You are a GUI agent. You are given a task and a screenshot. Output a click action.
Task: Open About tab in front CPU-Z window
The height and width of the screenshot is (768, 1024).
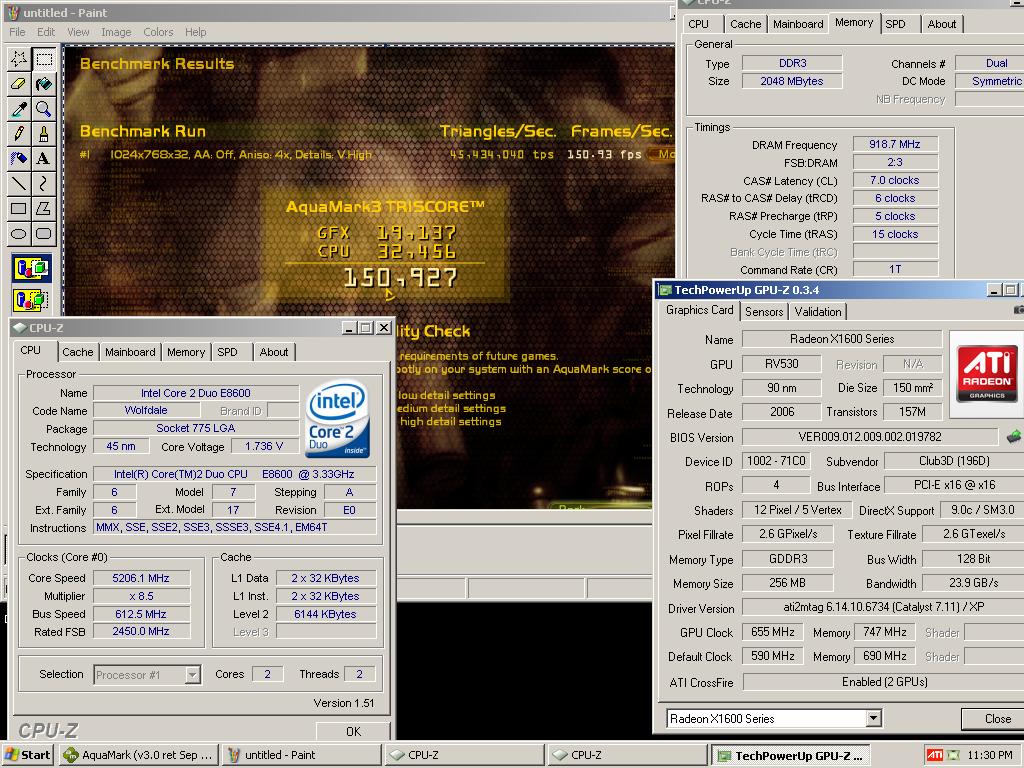[x=274, y=352]
